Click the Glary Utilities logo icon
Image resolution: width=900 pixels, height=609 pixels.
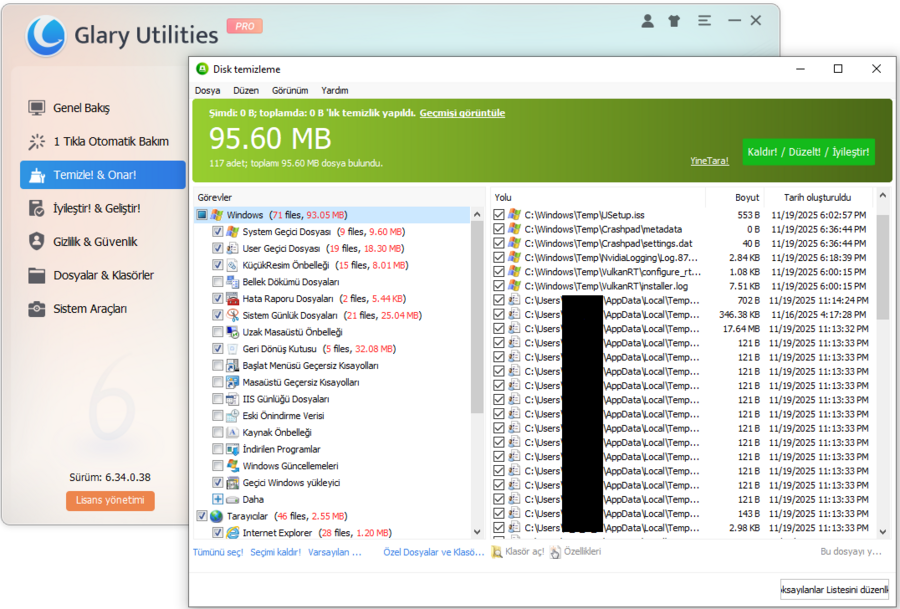coord(45,33)
